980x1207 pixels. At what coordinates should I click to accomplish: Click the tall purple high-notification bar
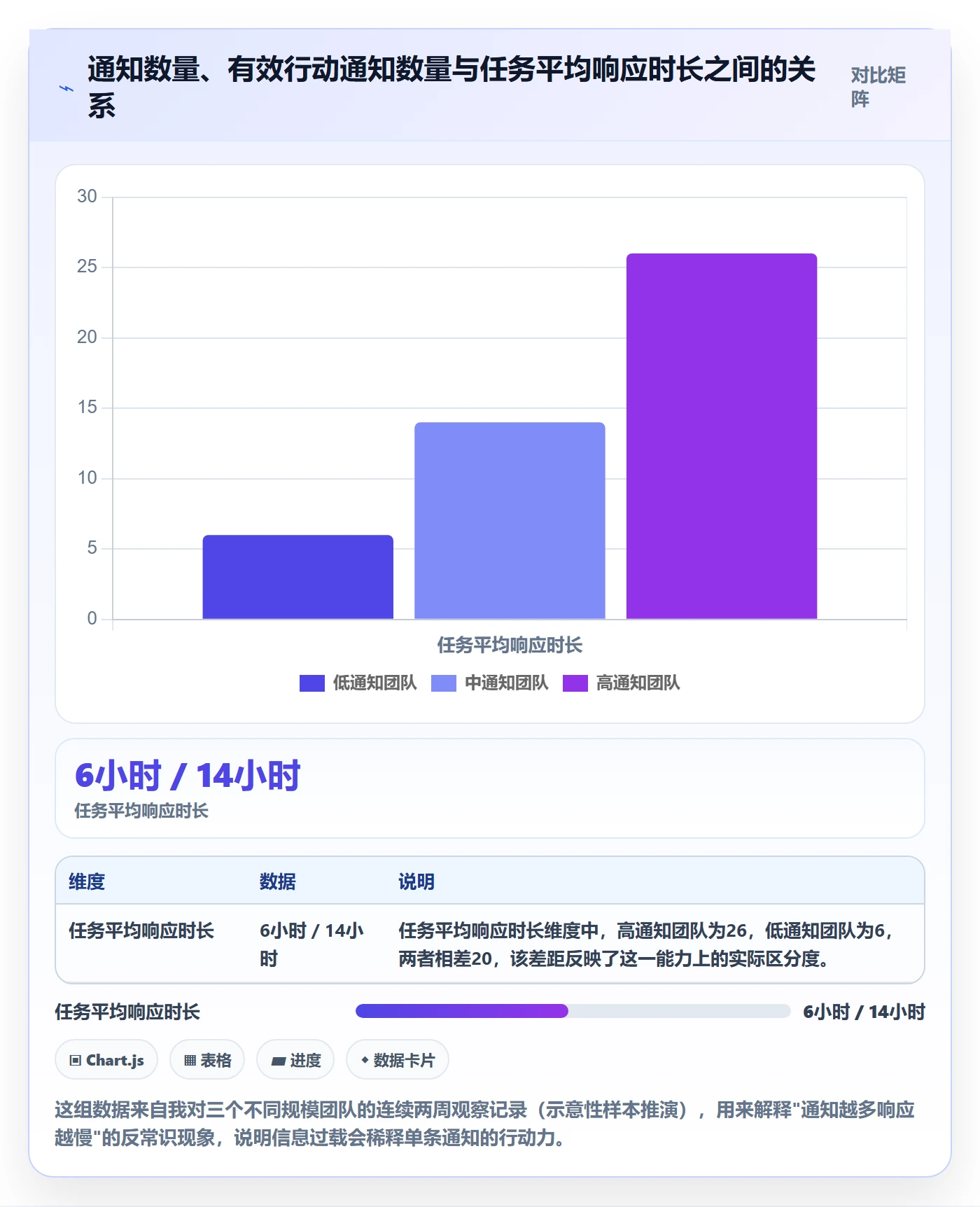click(722, 436)
